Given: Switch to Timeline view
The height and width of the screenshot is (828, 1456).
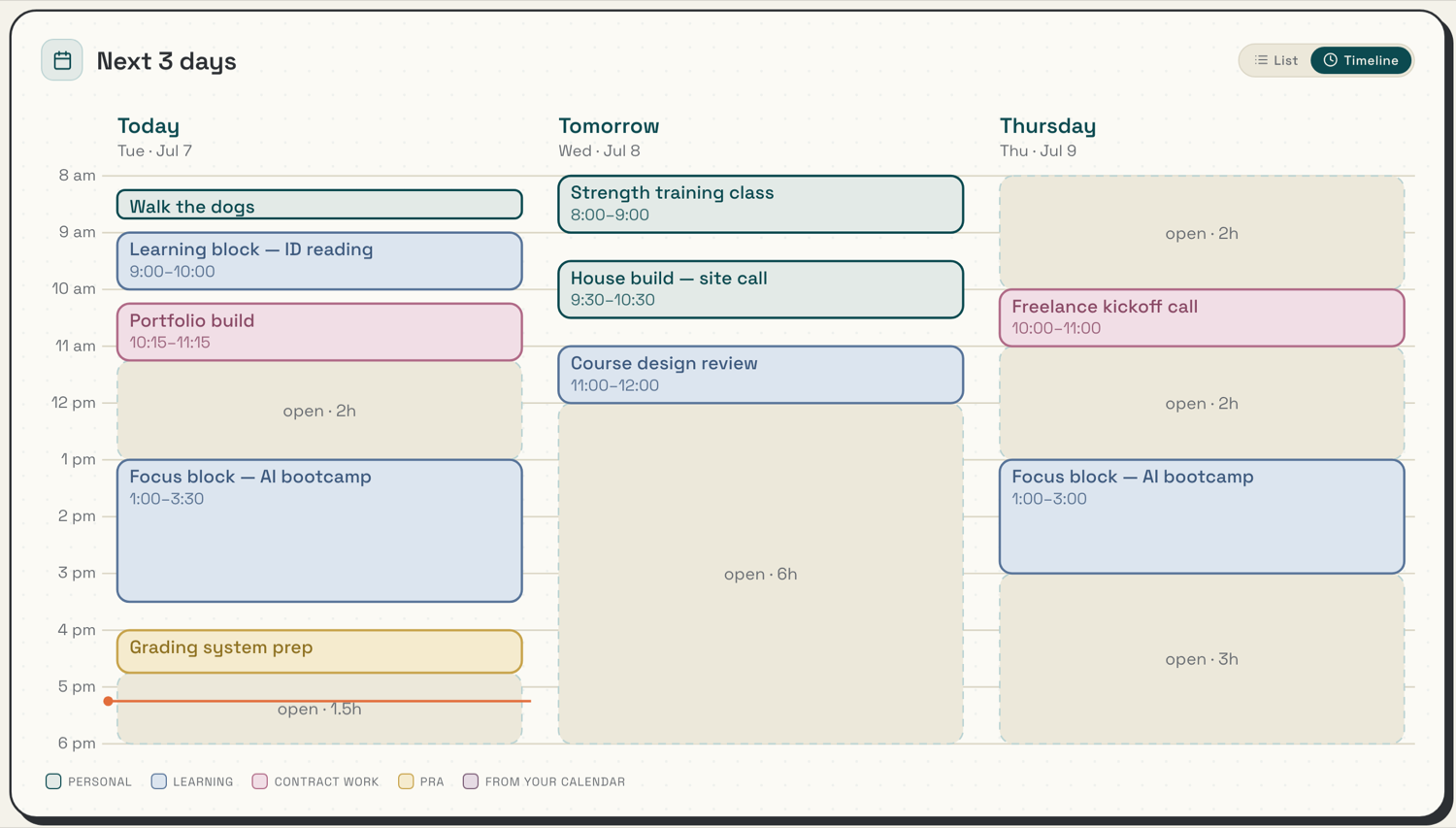Looking at the screenshot, I should (x=1361, y=60).
